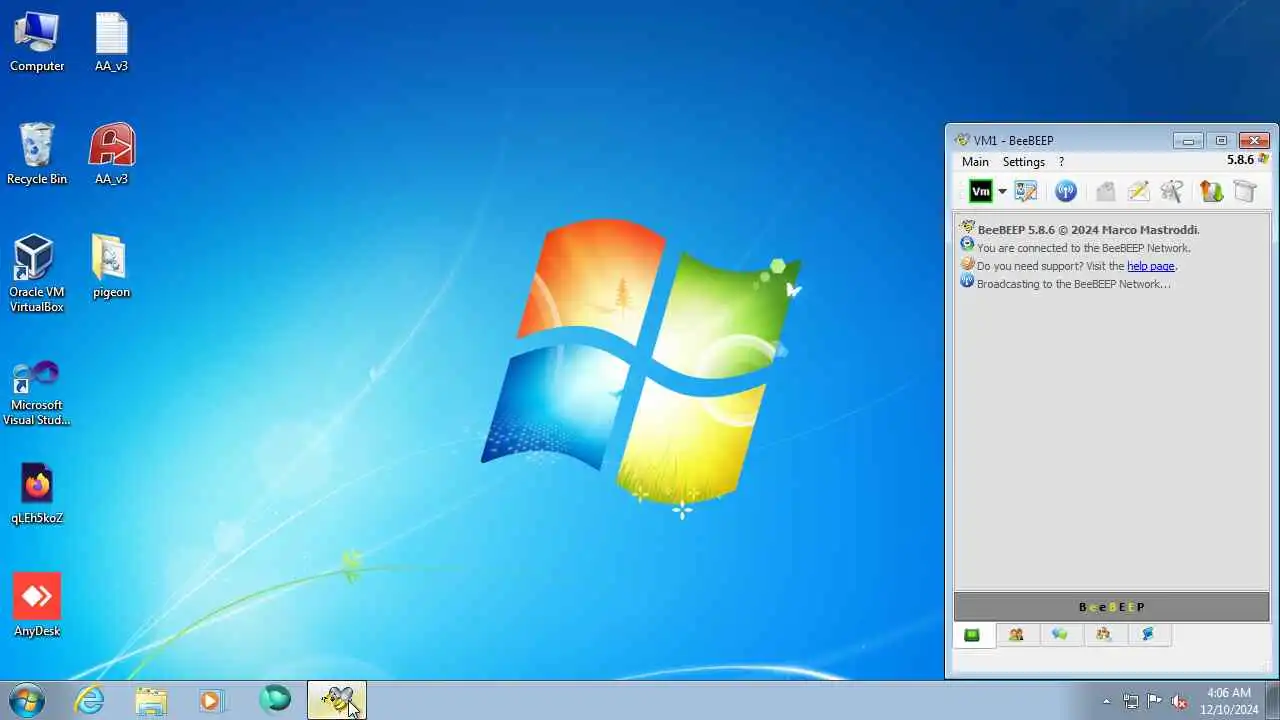Image resolution: width=1280 pixels, height=720 pixels.
Task: Switch to the two-people users tab
Action: 1016,635
